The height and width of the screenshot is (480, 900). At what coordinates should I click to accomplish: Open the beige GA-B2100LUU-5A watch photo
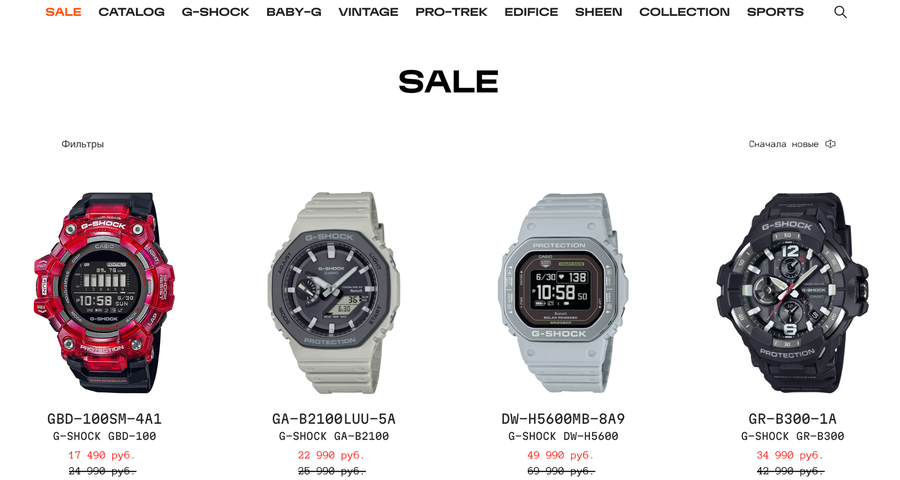tap(333, 293)
